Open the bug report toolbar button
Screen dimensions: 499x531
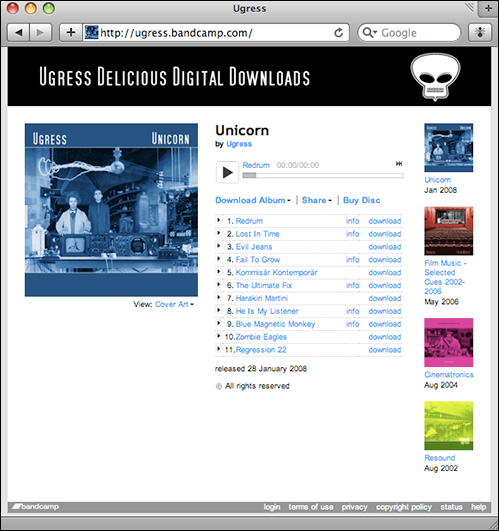[x=480, y=33]
